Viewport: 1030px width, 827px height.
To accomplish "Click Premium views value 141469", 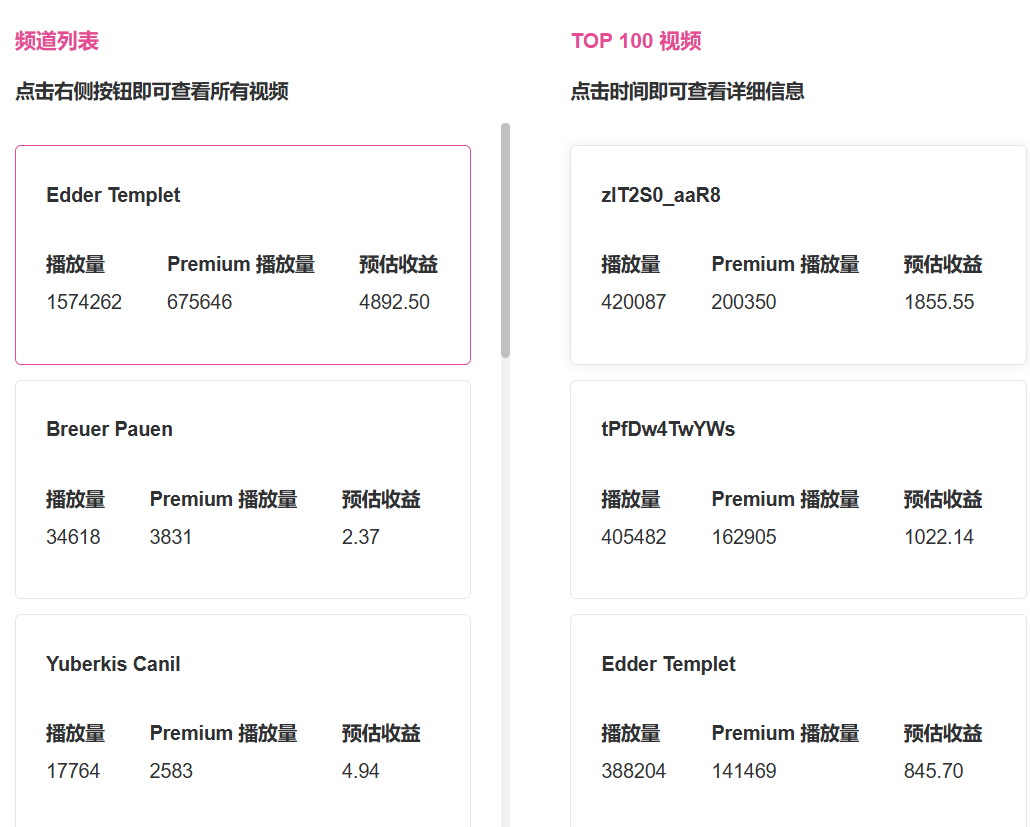I will pos(743,771).
